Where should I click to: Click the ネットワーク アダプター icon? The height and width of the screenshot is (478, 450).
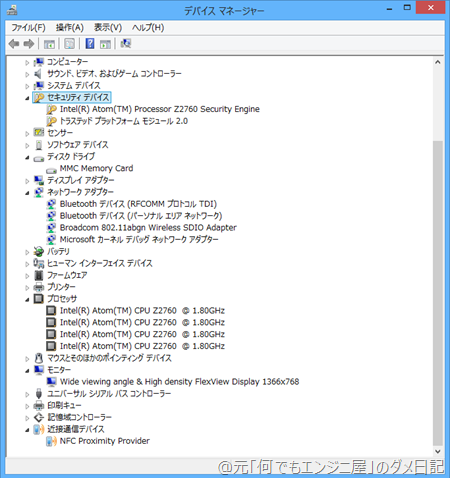click(x=39, y=192)
